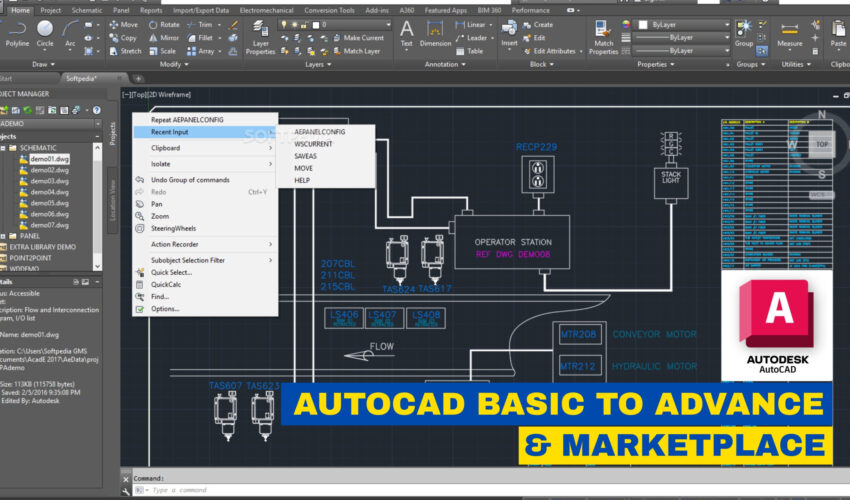Select WSCURRENT from recent input
Screen dimensions: 850x500
326,144
